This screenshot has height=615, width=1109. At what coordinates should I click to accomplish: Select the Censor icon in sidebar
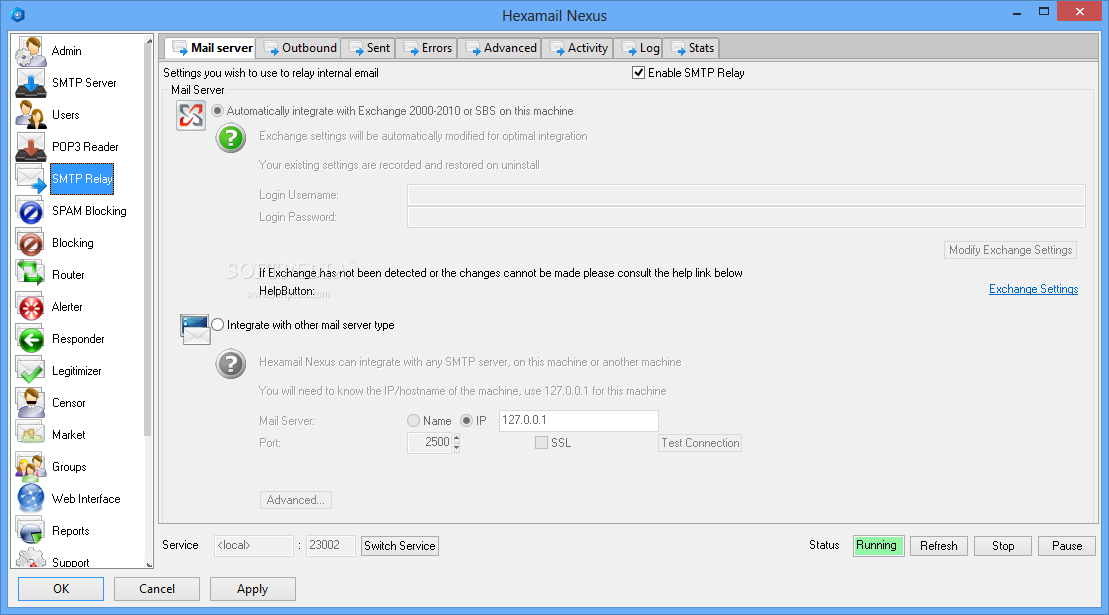pyautogui.click(x=30, y=403)
